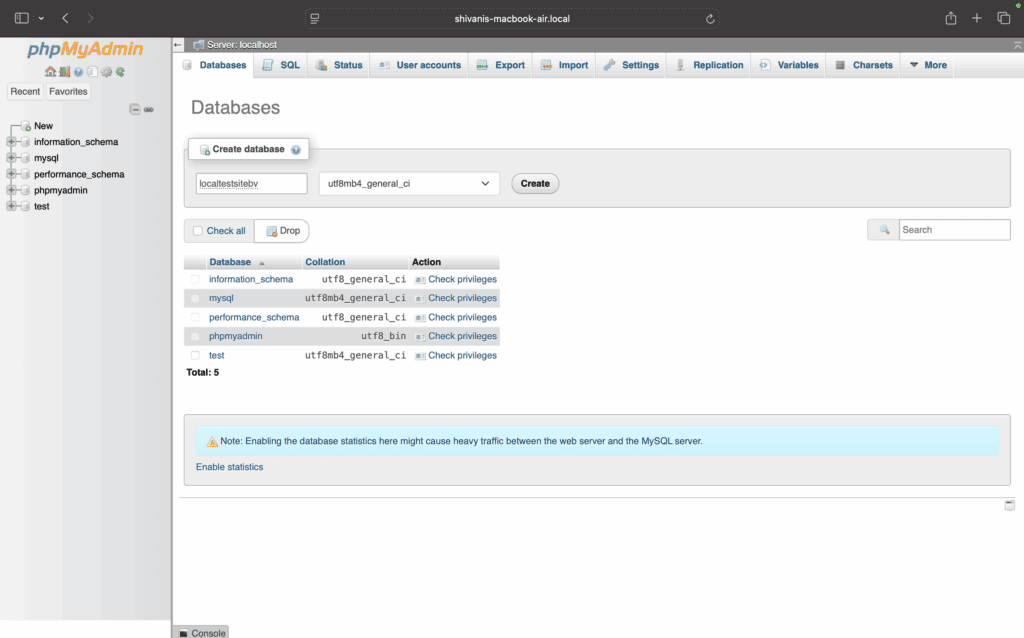Reload the page in Safari address bar
1024x638 pixels.
710,19
